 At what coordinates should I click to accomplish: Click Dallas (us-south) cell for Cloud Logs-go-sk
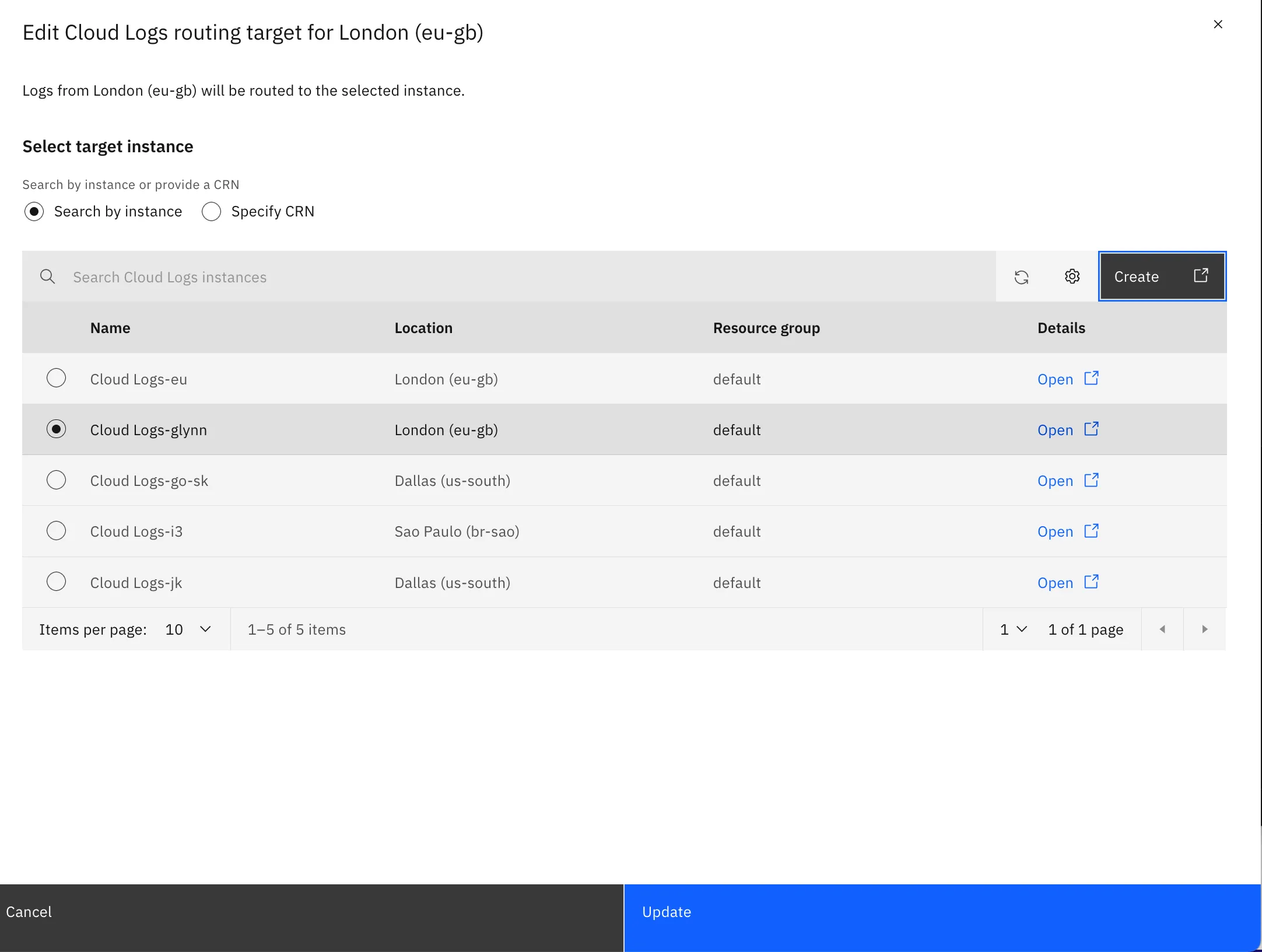pos(453,481)
